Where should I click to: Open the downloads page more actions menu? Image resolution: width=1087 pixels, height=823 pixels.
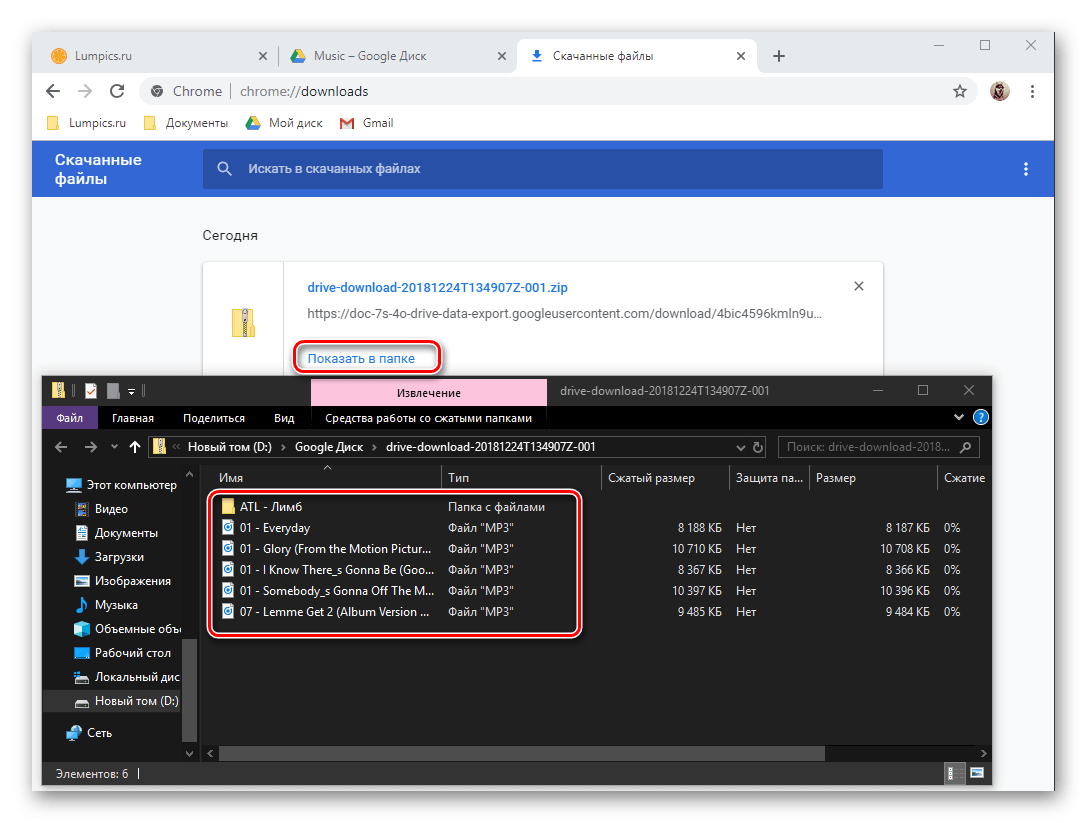click(x=1025, y=169)
